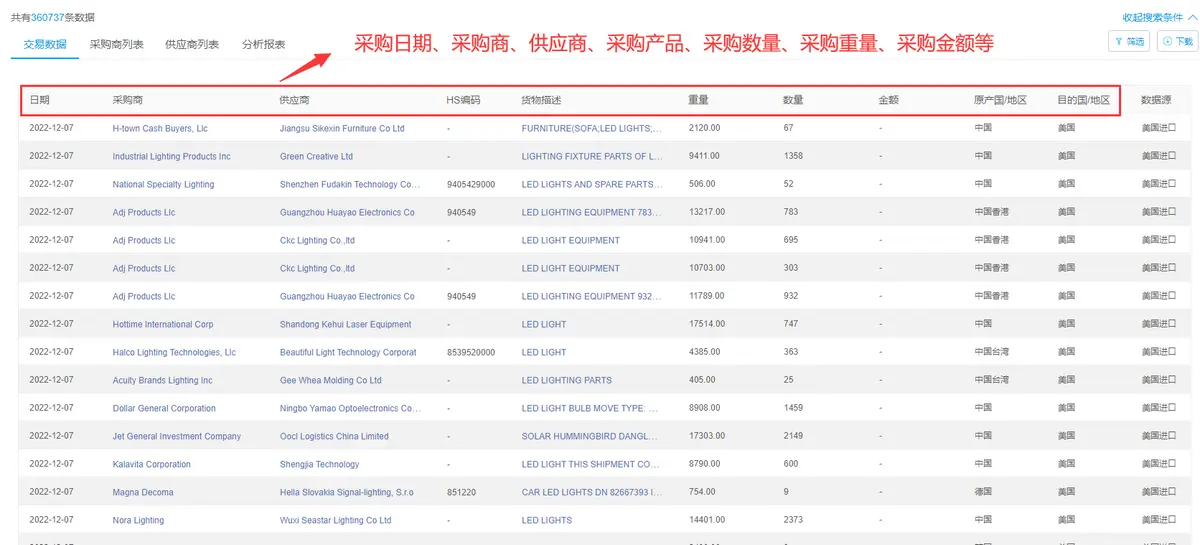Click the 数量 column header
Viewport: 1200px width, 545px height.
(793, 100)
